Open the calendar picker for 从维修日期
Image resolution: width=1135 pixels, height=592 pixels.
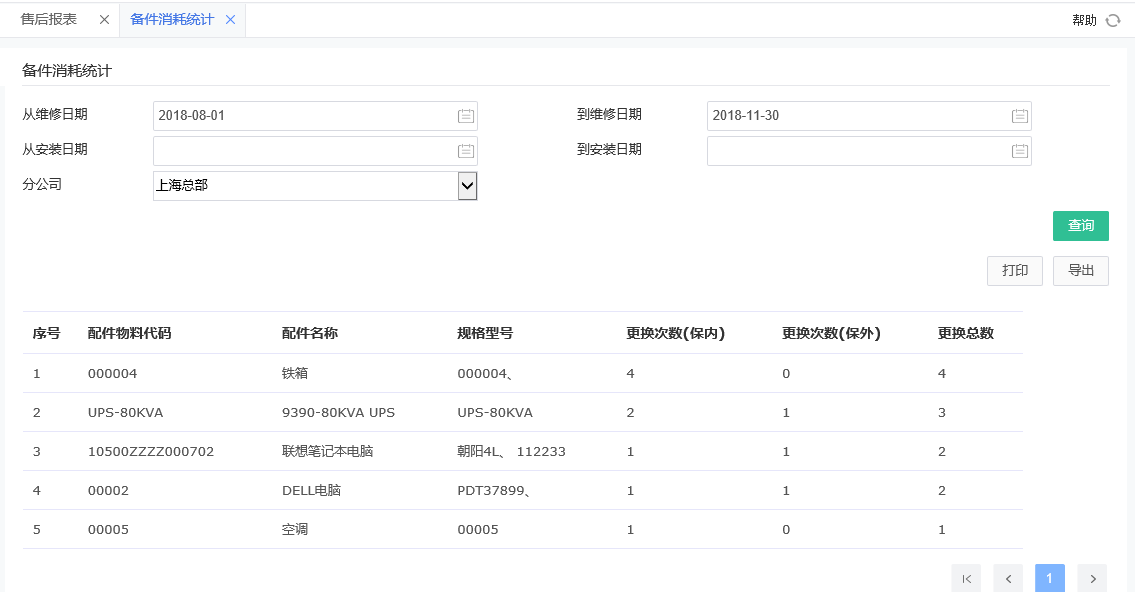[x=464, y=115]
